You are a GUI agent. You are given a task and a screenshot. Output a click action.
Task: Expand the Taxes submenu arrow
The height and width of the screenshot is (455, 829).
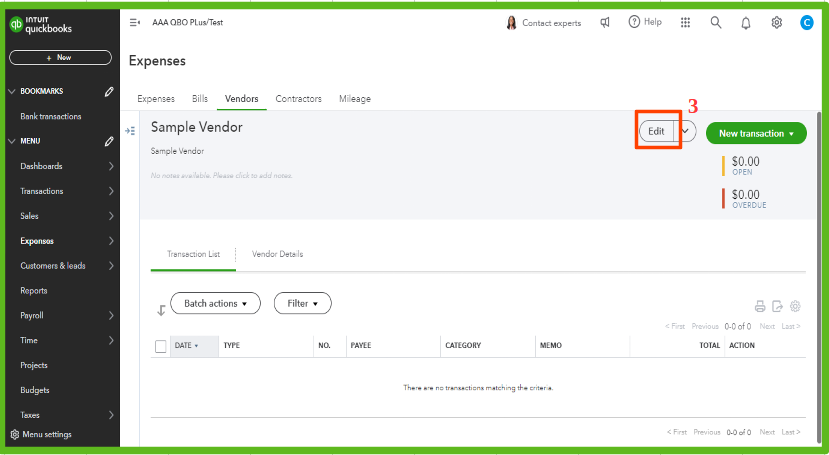pos(111,415)
